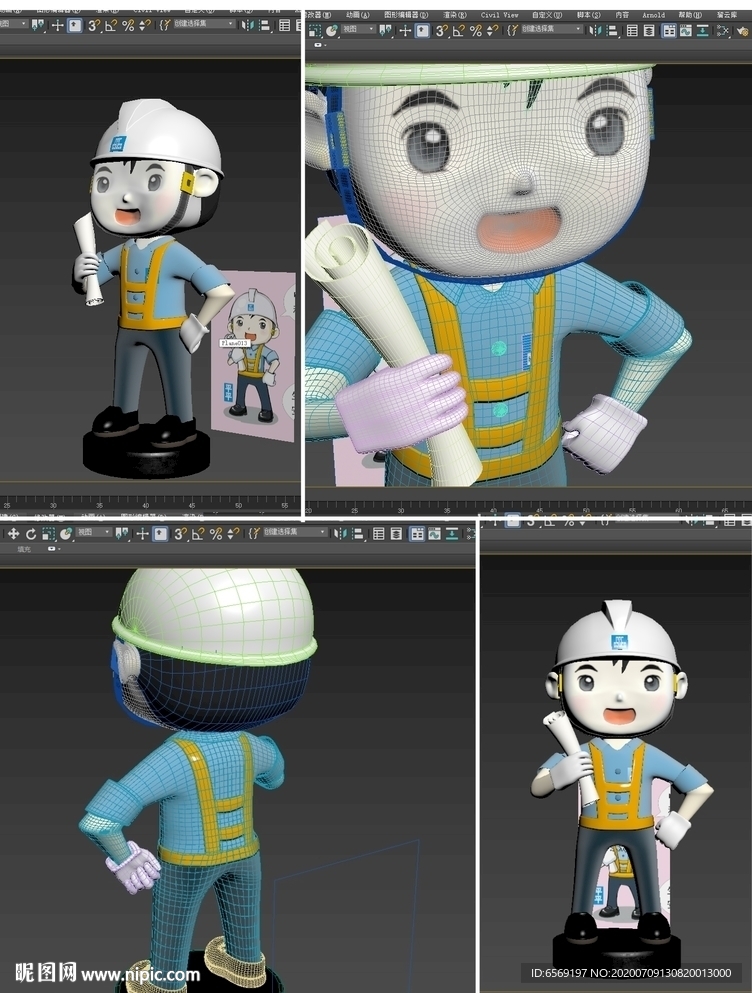Toggle Layer Explorer in bottom-left panel
The image size is (752, 993).
[x=396, y=534]
